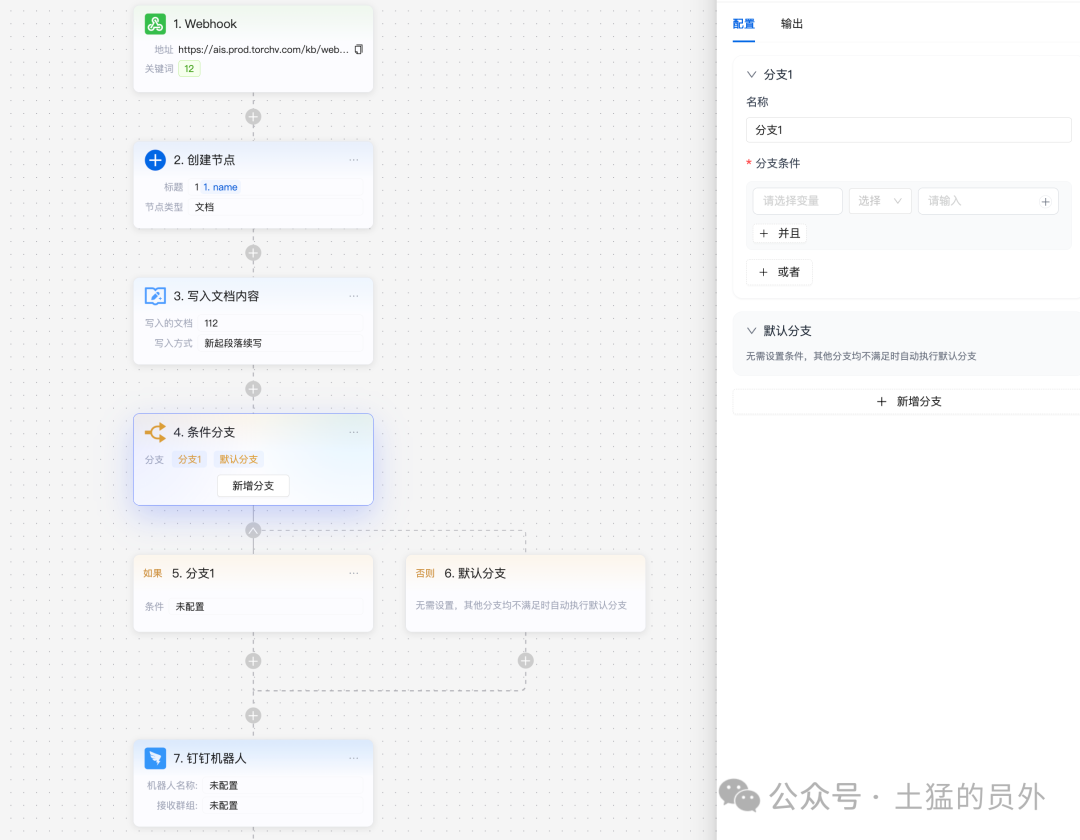The image size is (1080, 840).
Task: Open the 分支1 node more options menu
Action: (353, 574)
